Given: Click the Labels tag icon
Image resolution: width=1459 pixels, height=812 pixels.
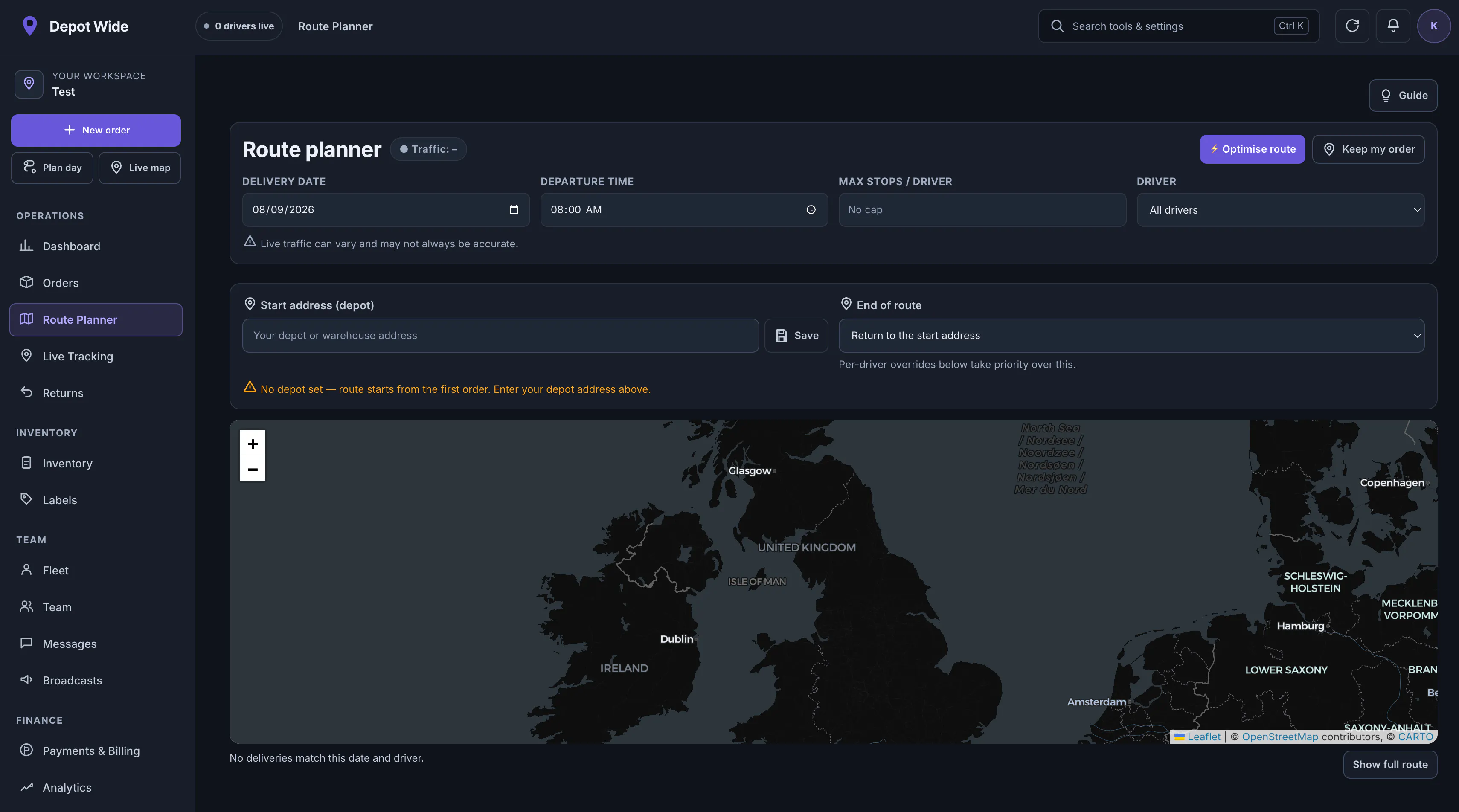Looking at the screenshot, I should (26, 499).
